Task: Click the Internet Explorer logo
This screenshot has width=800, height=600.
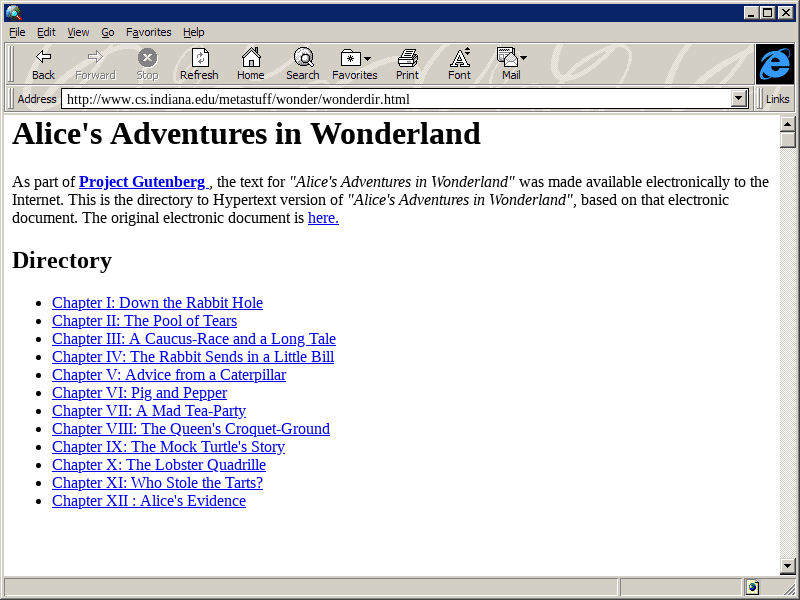Action: [x=774, y=64]
